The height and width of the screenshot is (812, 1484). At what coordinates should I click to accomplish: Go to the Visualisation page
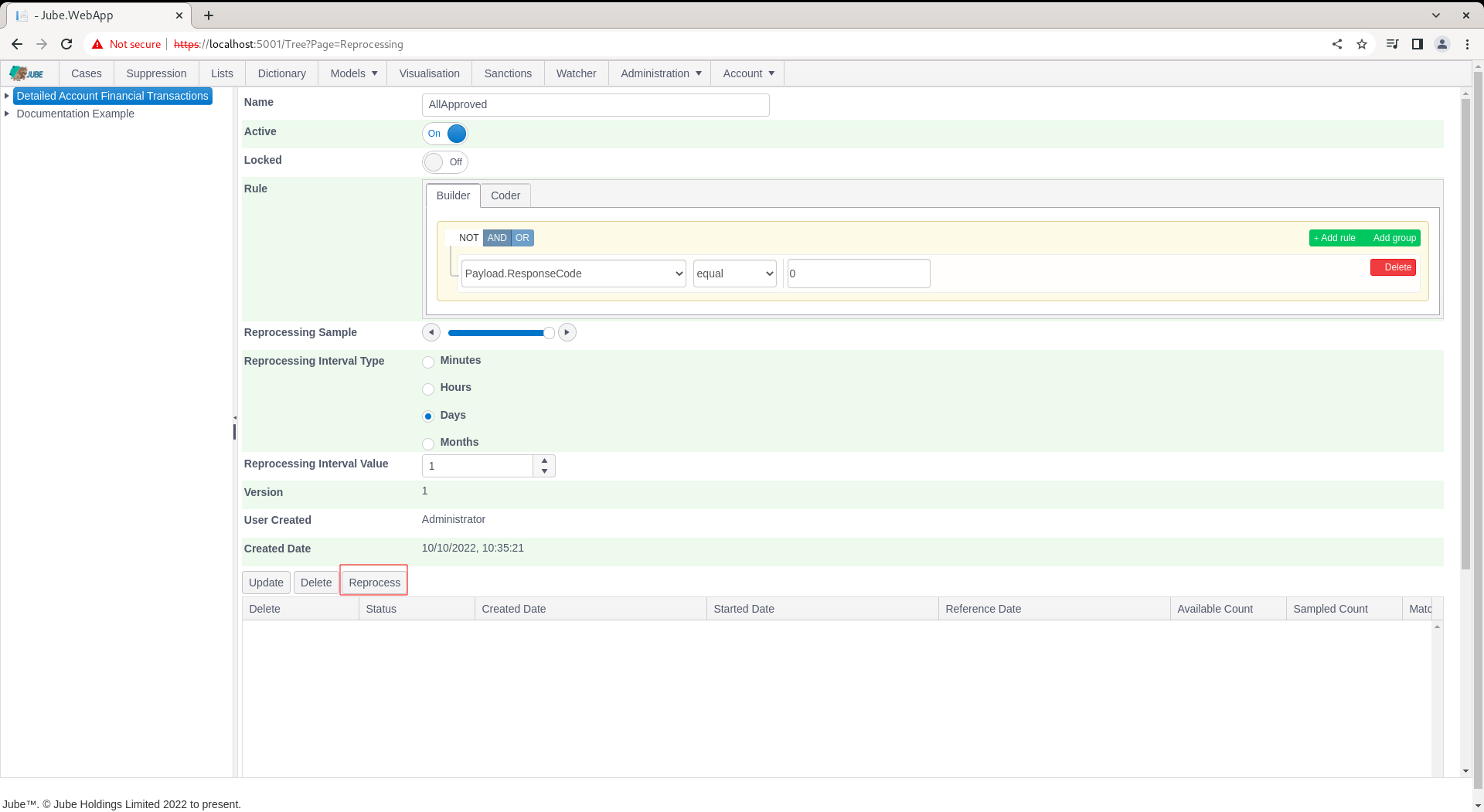pos(430,73)
